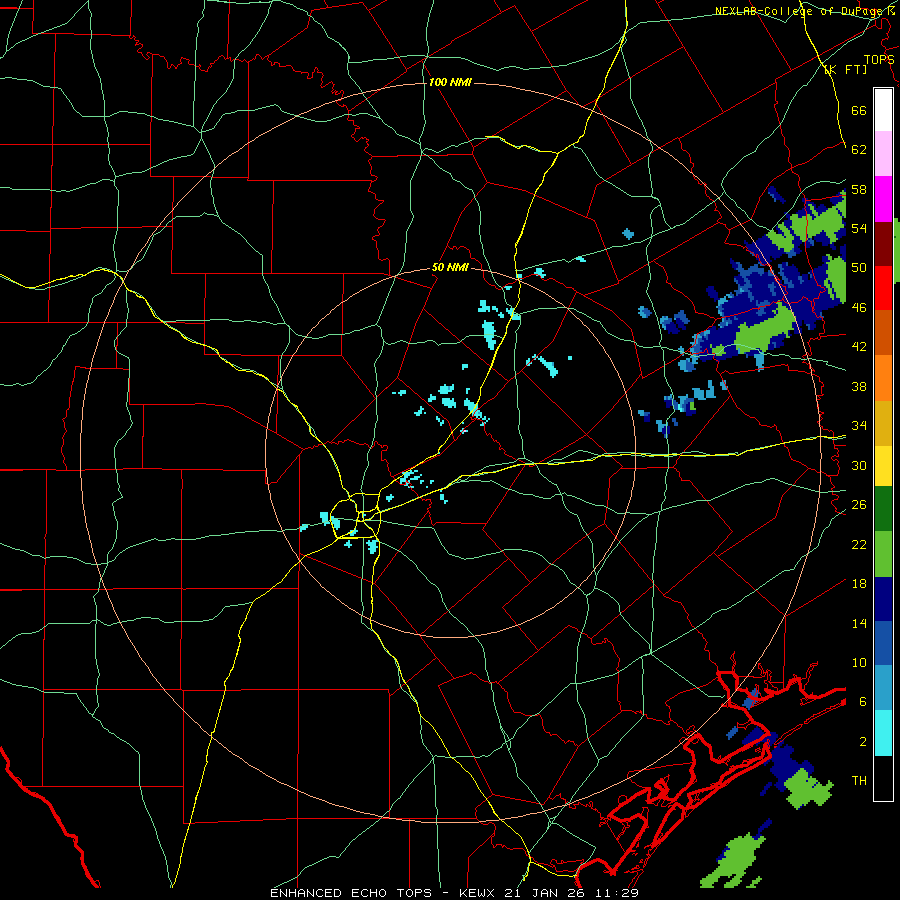Click the legend value "10"

click(x=859, y=662)
